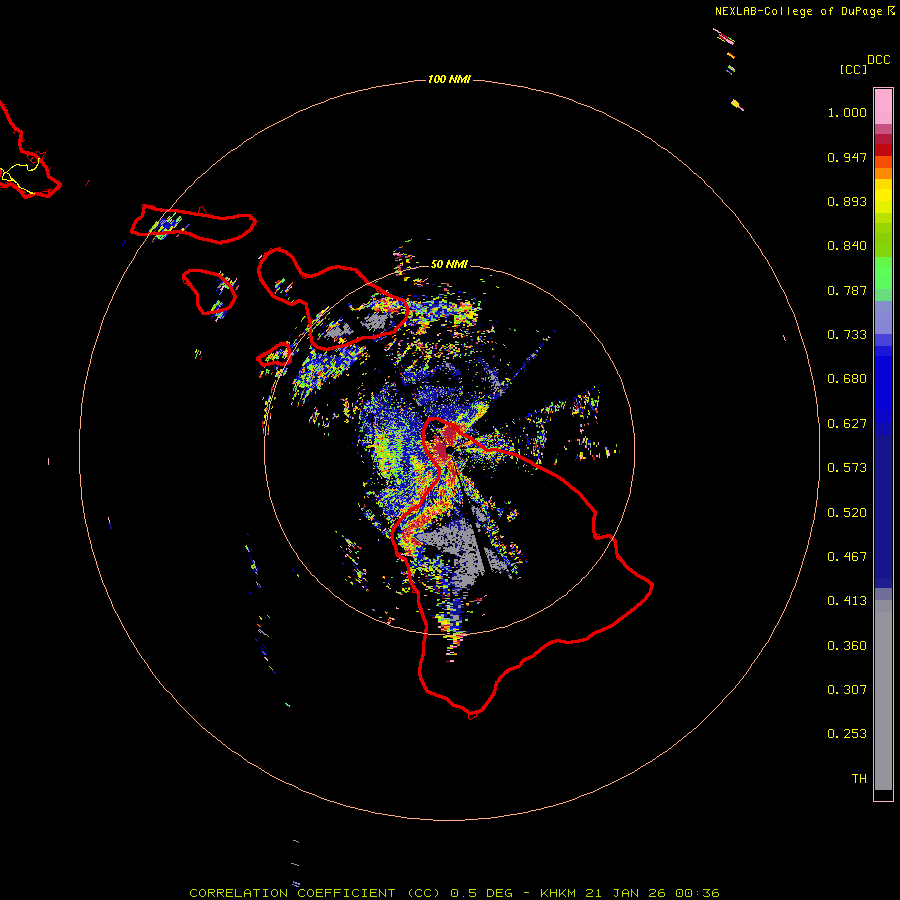The width and height of the screenshot is (900, 900).
Task: Click the 0.627 scale value
Action: (847, 424)
